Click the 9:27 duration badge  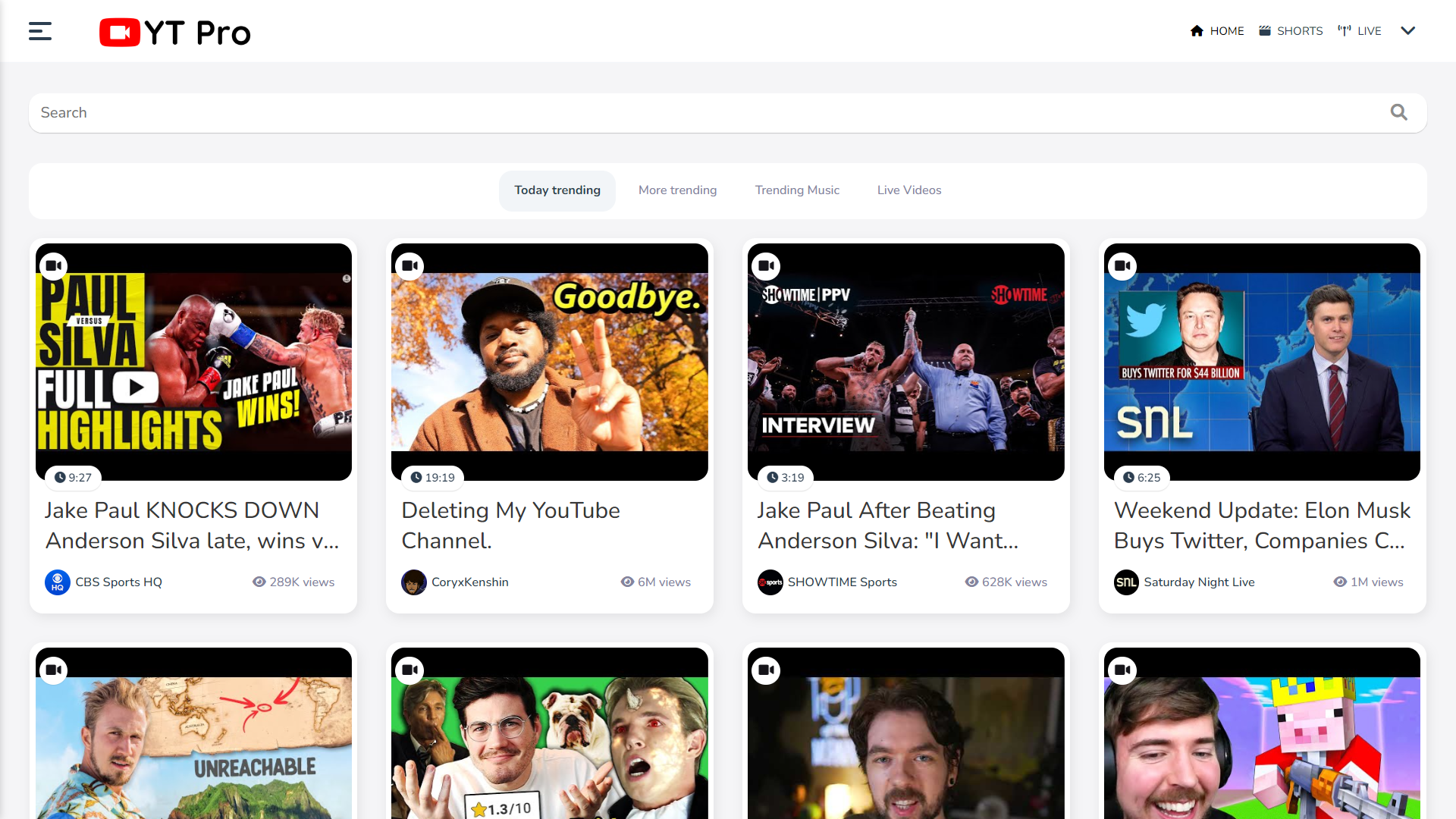74,478
